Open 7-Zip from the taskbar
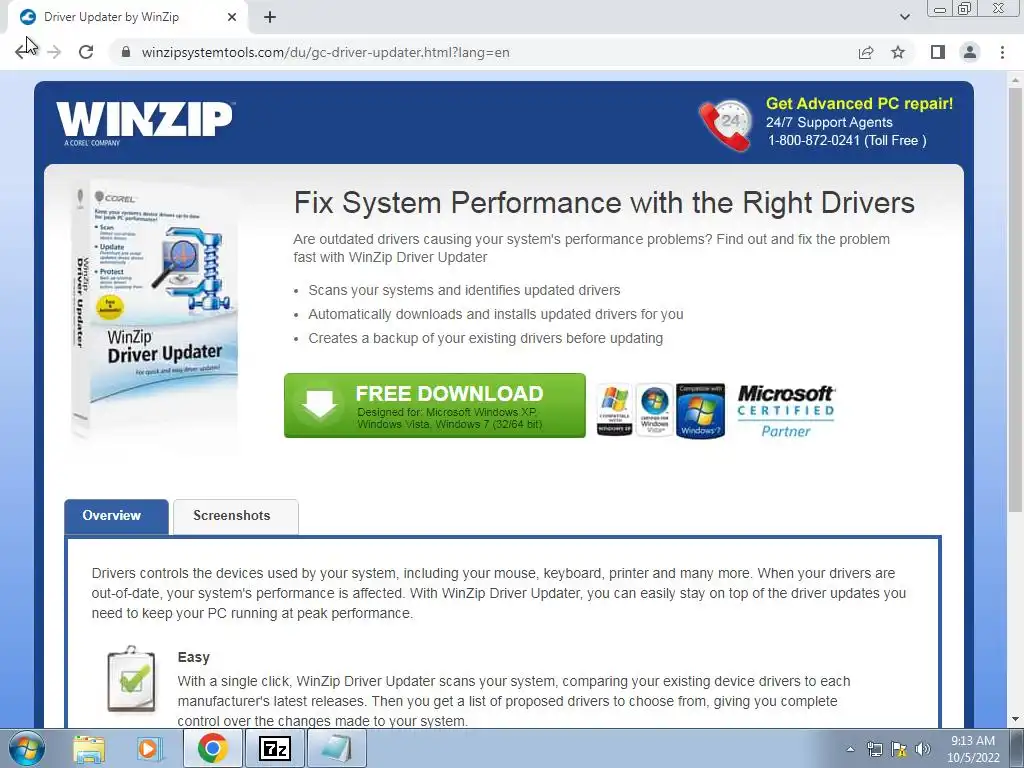This screenshot has height=768, width=1024. tap(274, 748)
